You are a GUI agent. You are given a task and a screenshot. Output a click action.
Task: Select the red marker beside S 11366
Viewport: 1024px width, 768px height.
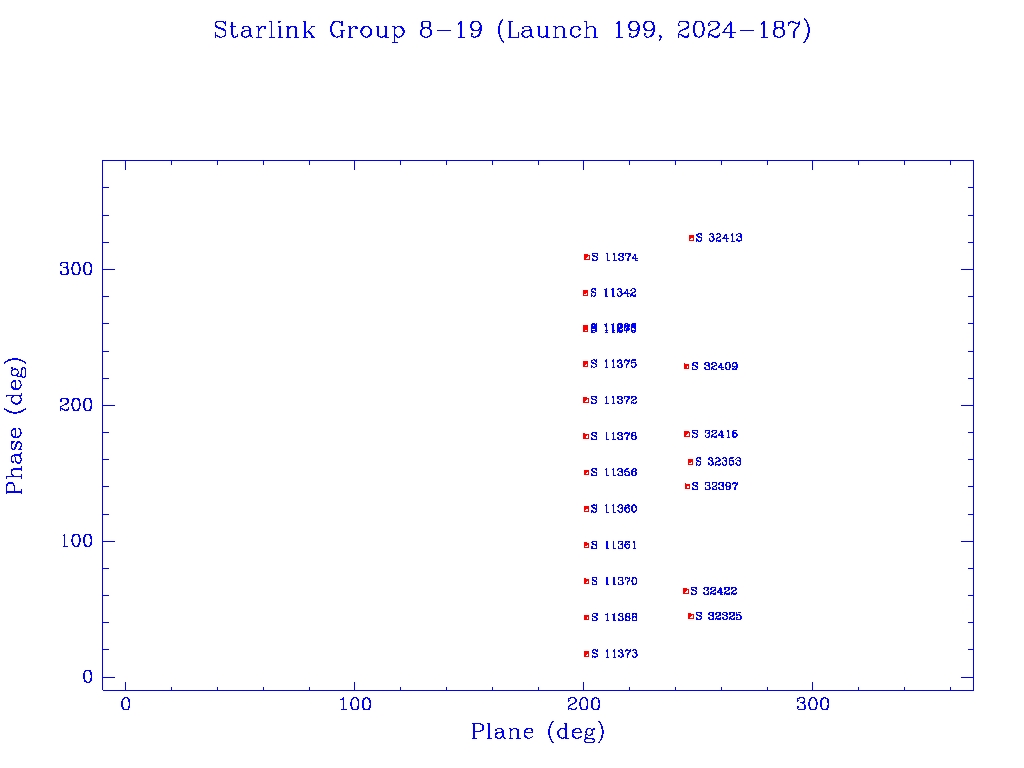coord(586,473)
